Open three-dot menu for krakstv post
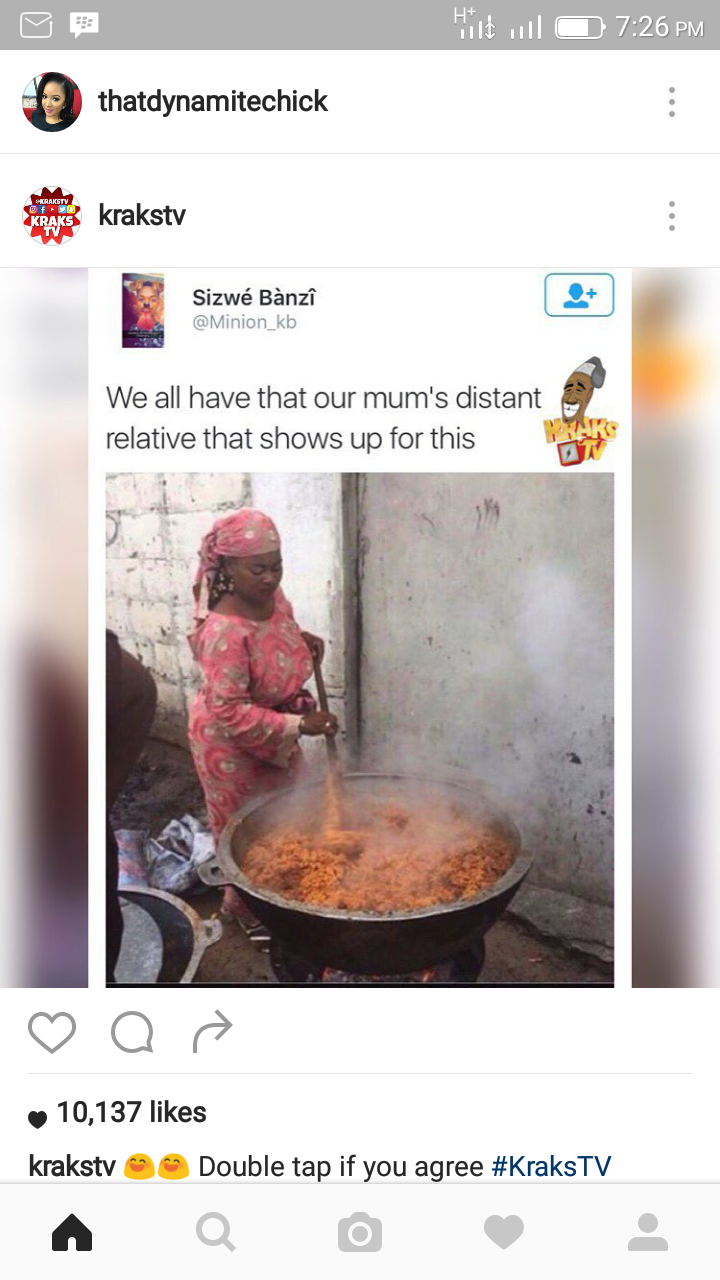The image size is (720, 1280). tap(672, 215)
